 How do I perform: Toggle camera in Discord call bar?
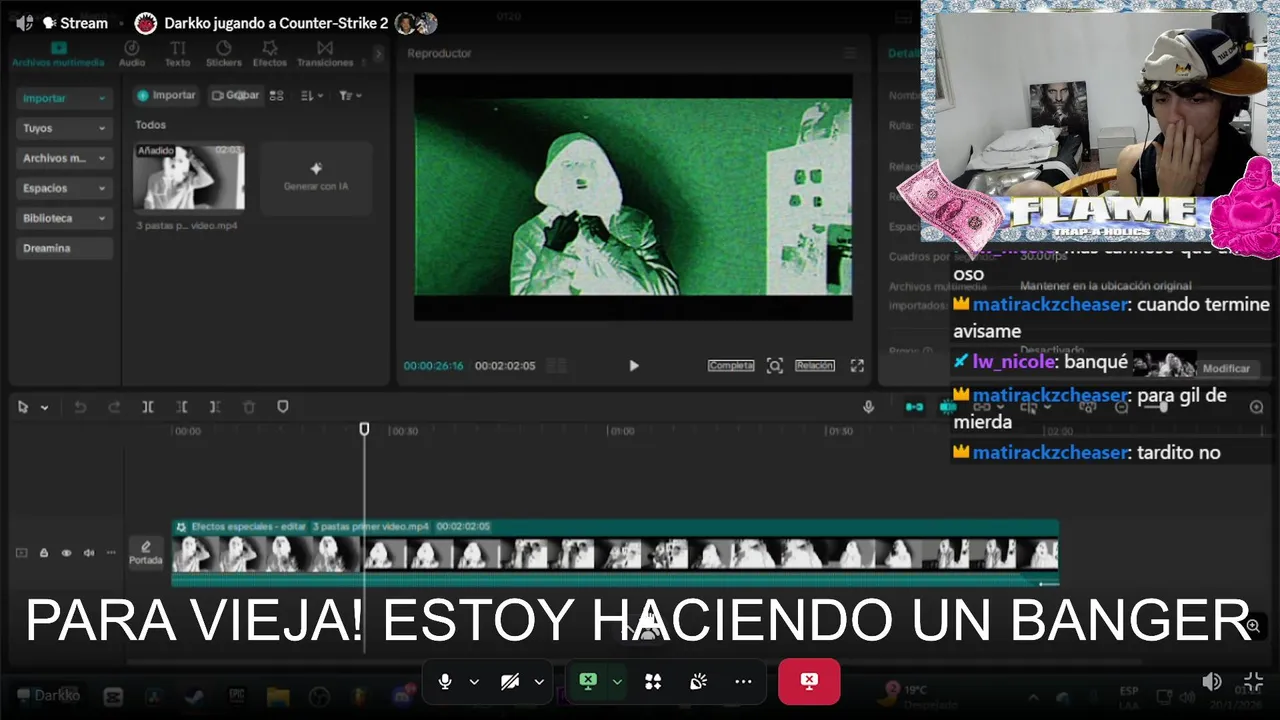(x=510, y=681)
